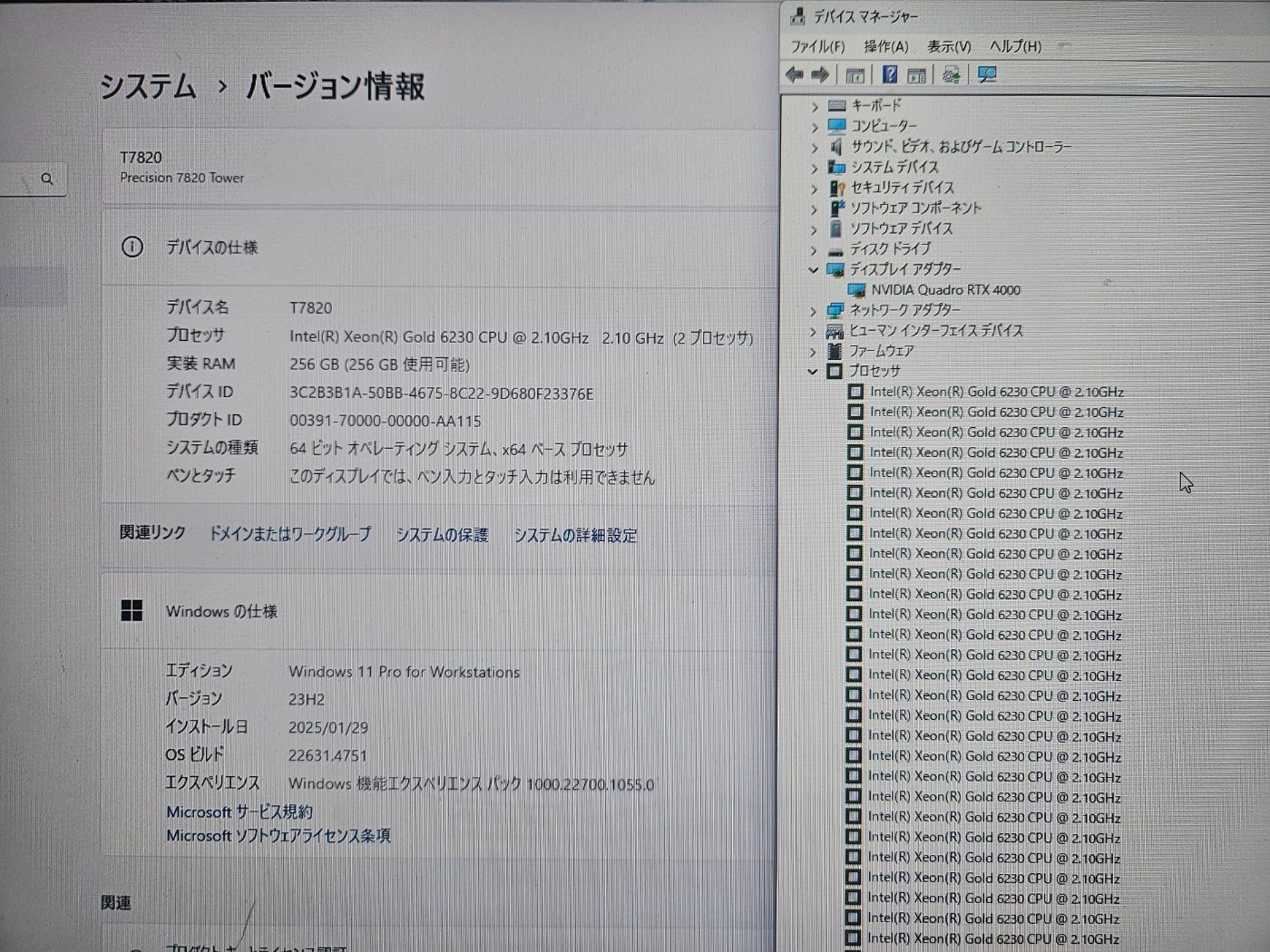The height and width of the screenshot is (952, 1270).
Task: Open the ファイル(F) menu
Action: (x=817, y=46)
